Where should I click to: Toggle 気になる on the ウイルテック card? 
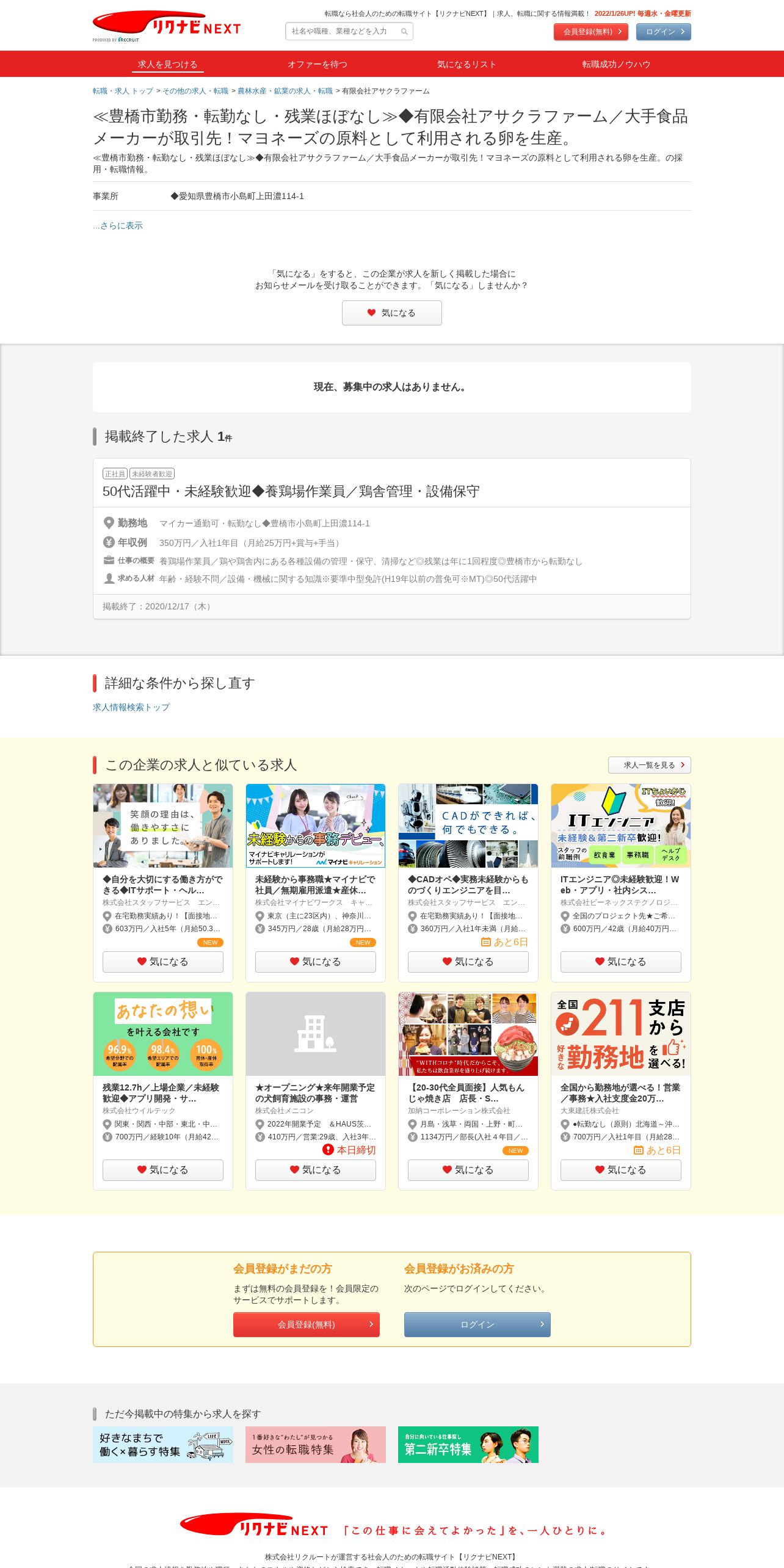coord(163,1170)
